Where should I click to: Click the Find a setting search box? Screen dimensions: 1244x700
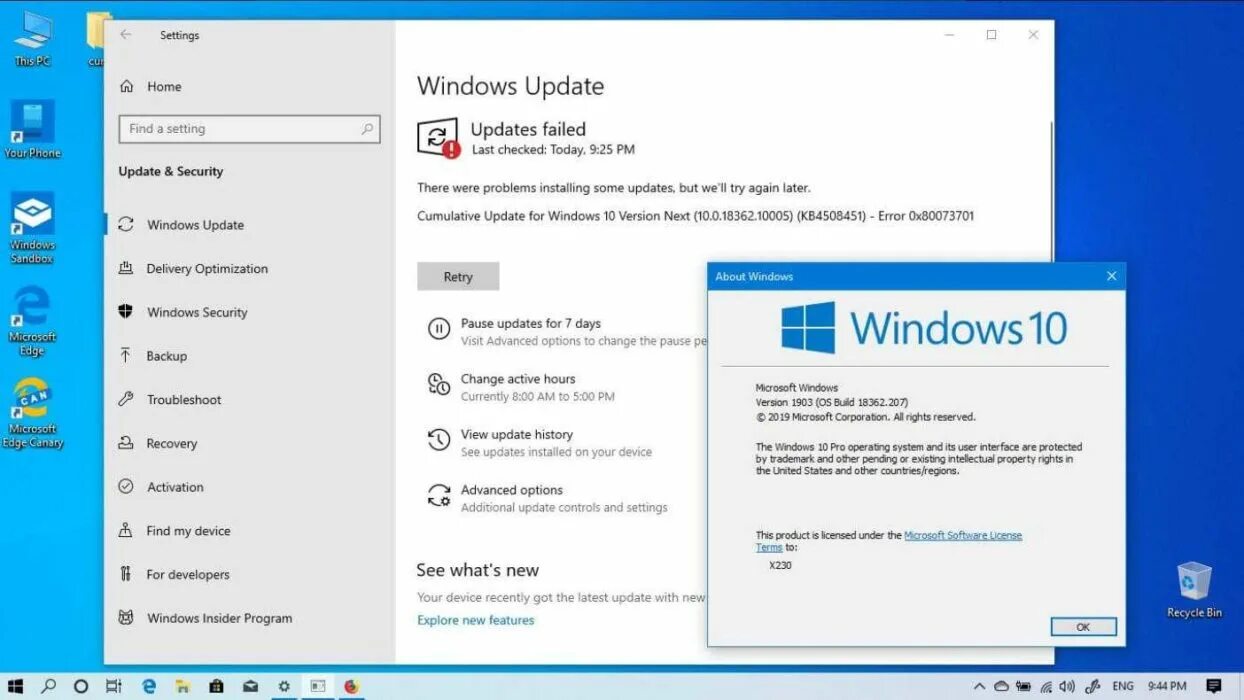249,129
